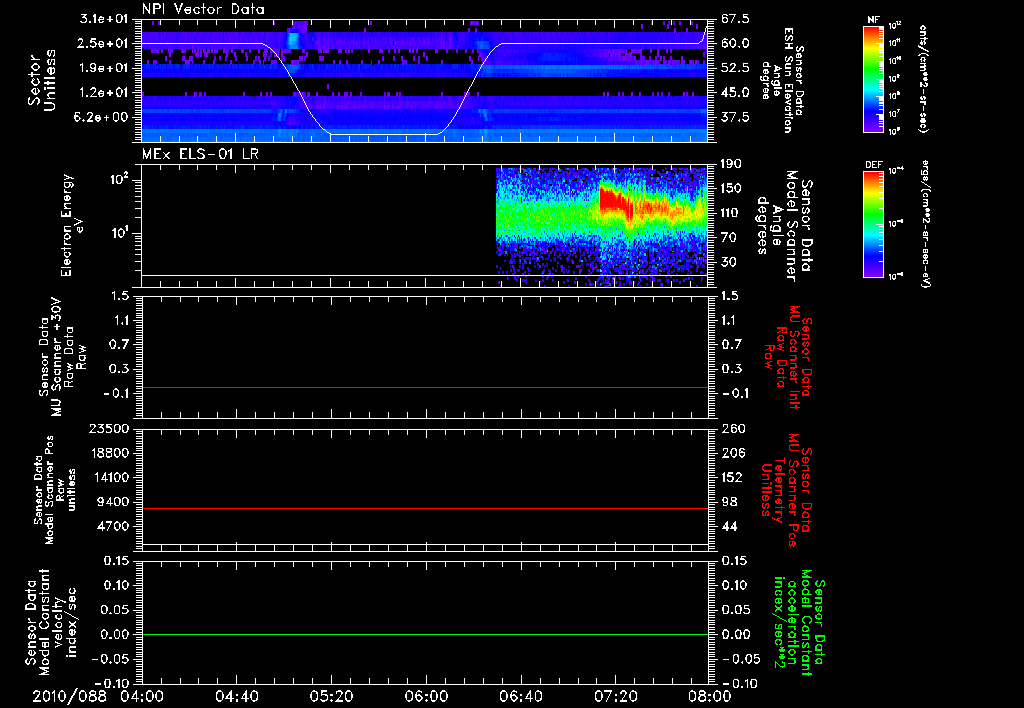Click the "04:40" time tick label
Image resolution: width=1024 pixels, height=708 pixels.
pos(236,696)
